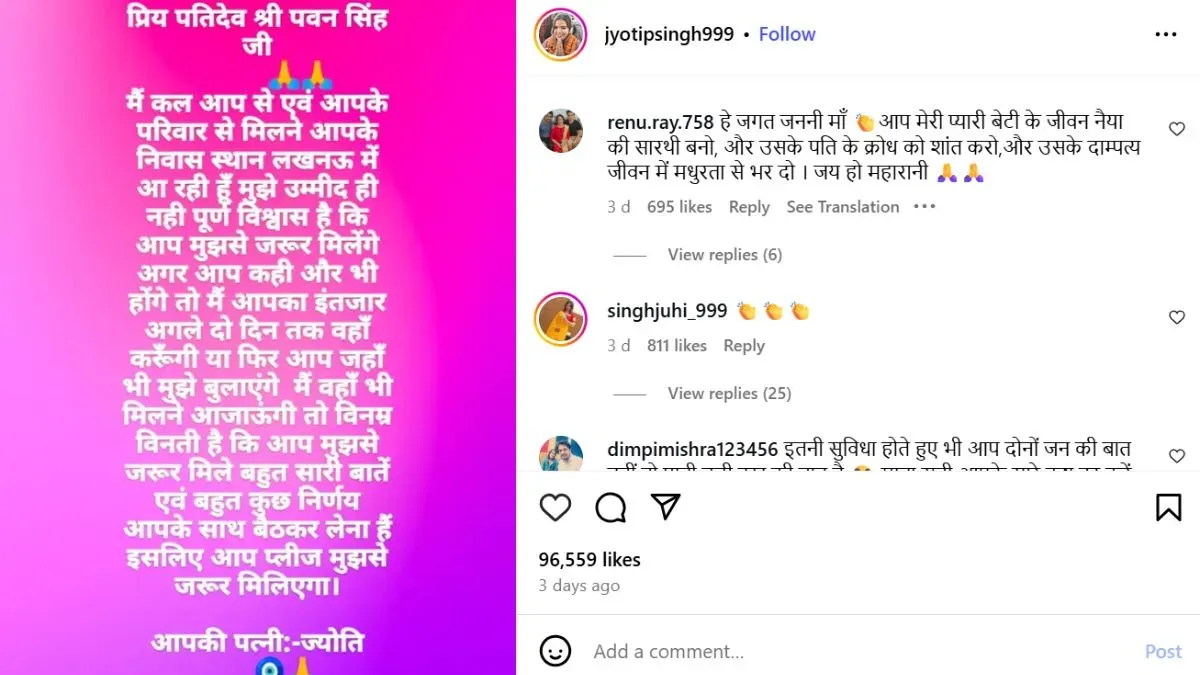Image resolution: width=1200 pixels, height=675 pixels.
Task: Like the post with heart icon
Action: [555, 508]
